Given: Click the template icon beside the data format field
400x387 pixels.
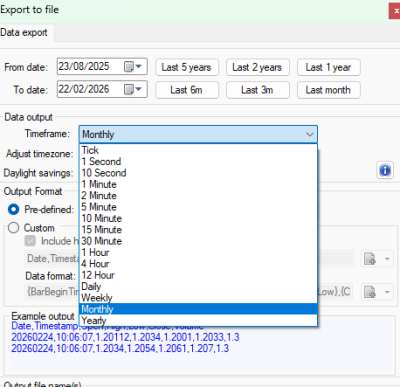Looking at the screenshot, I should (x=370, y=292).
